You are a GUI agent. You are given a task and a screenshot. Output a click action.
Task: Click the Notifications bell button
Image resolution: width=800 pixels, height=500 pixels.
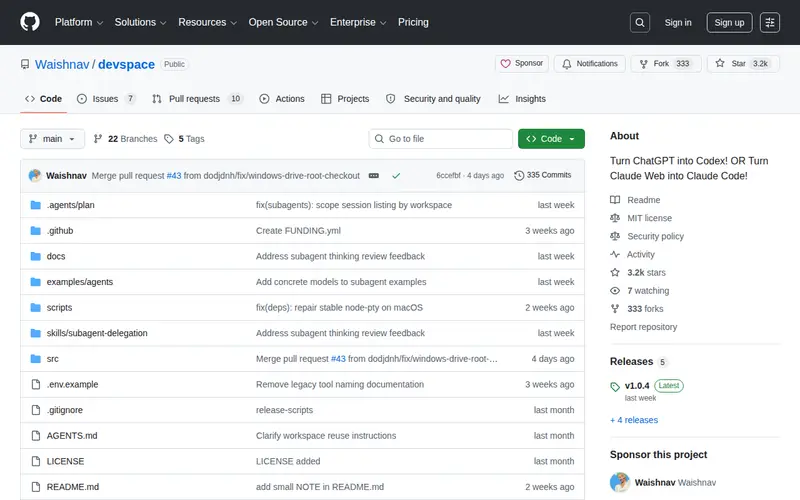(x=589, y=63)
